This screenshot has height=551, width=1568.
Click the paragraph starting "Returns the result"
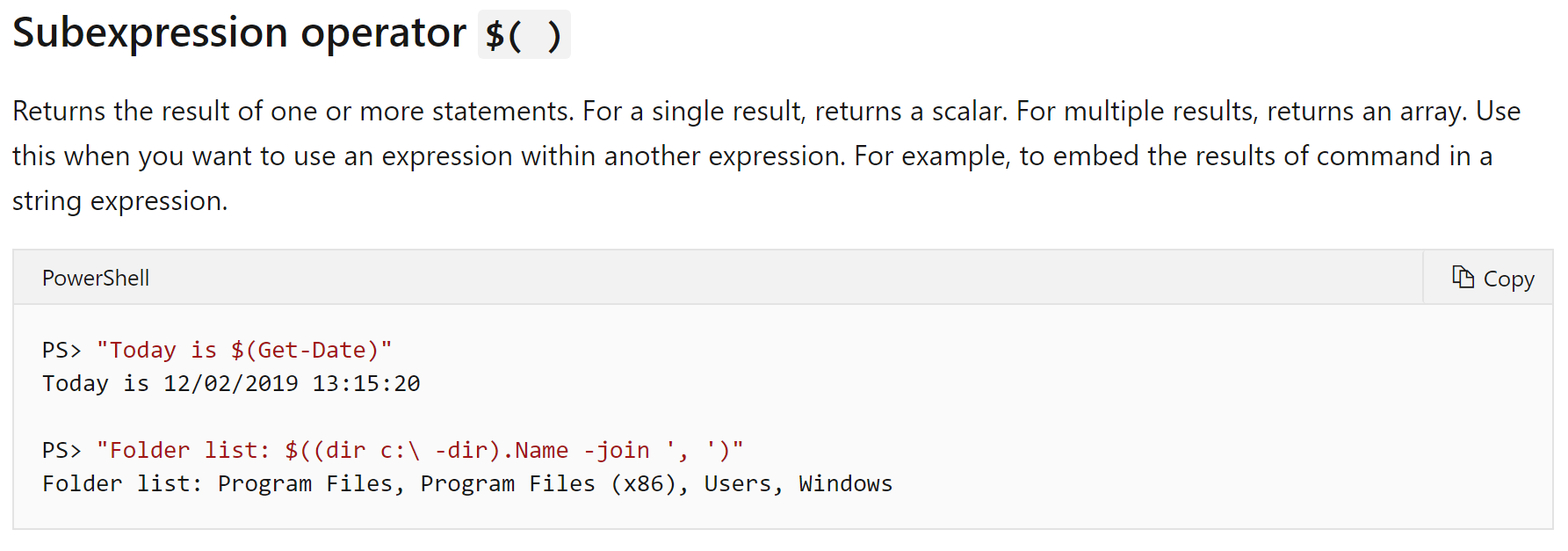click(766, 156)
